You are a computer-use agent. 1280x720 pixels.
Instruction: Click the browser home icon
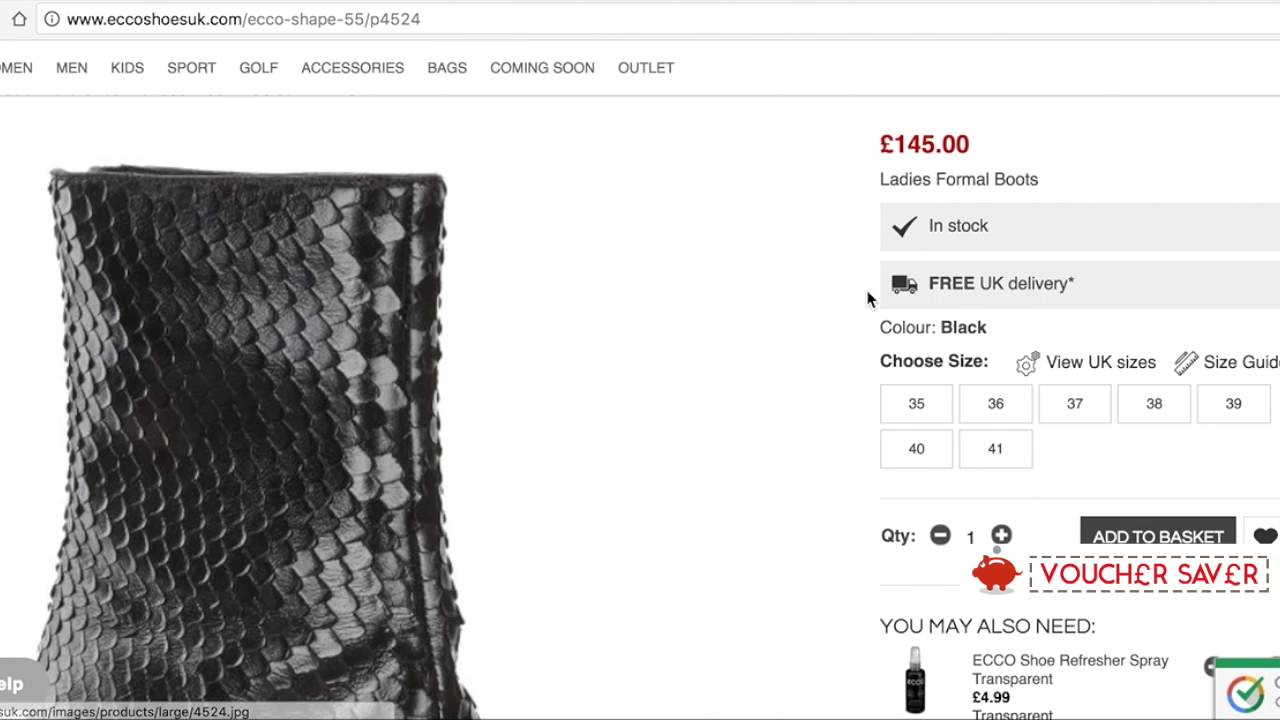click(19, 19)
